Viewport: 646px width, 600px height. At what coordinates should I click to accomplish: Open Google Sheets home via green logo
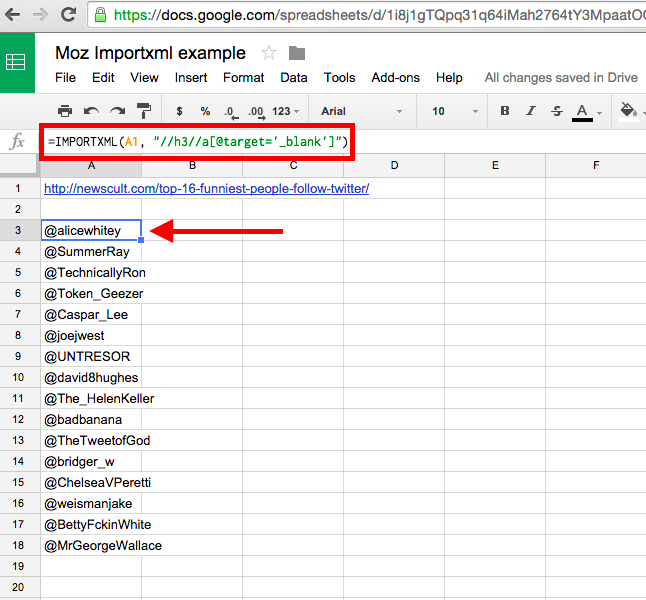[17, 62]
